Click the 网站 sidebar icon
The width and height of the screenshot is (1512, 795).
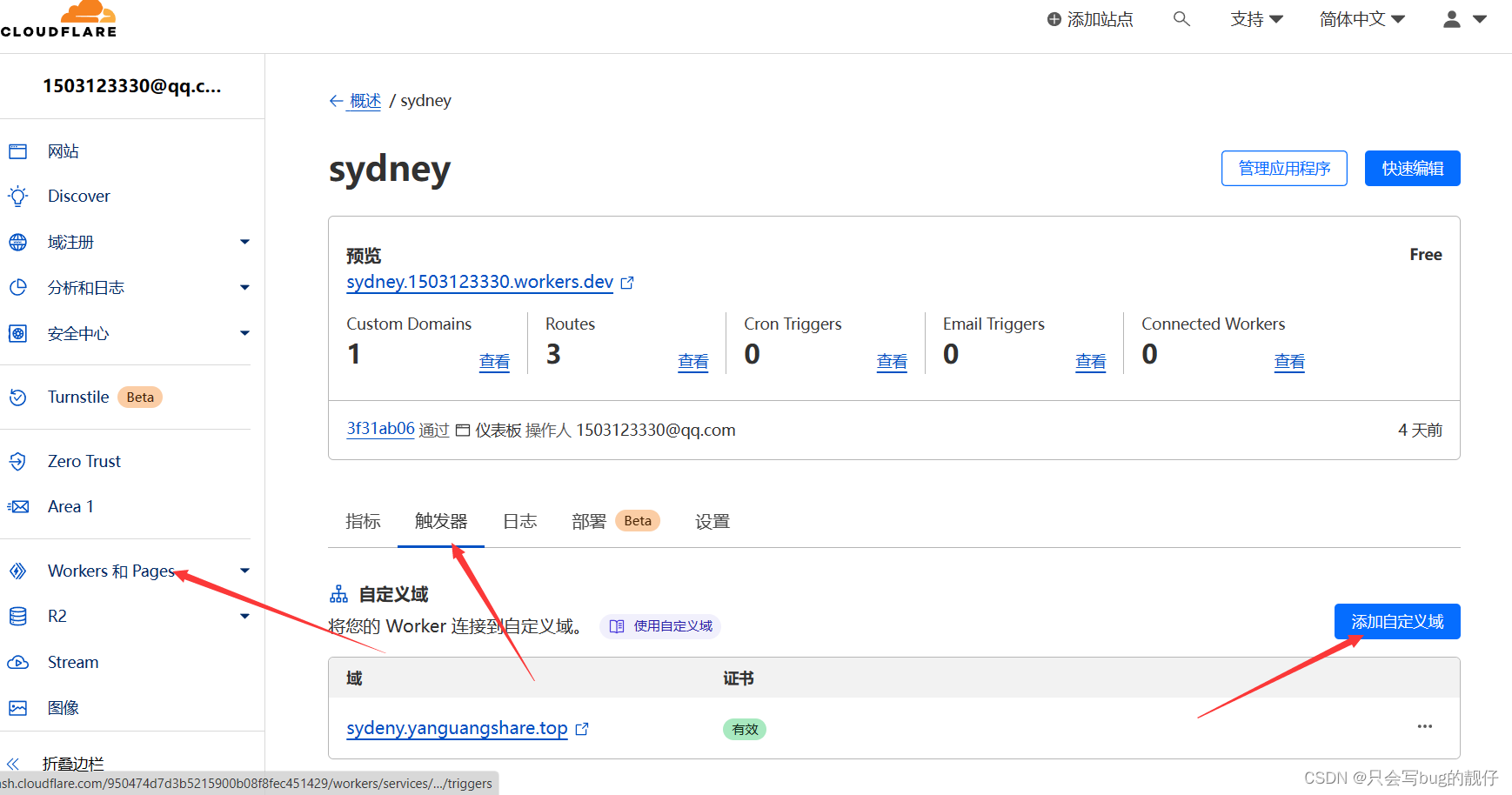(x=18, y=151)
